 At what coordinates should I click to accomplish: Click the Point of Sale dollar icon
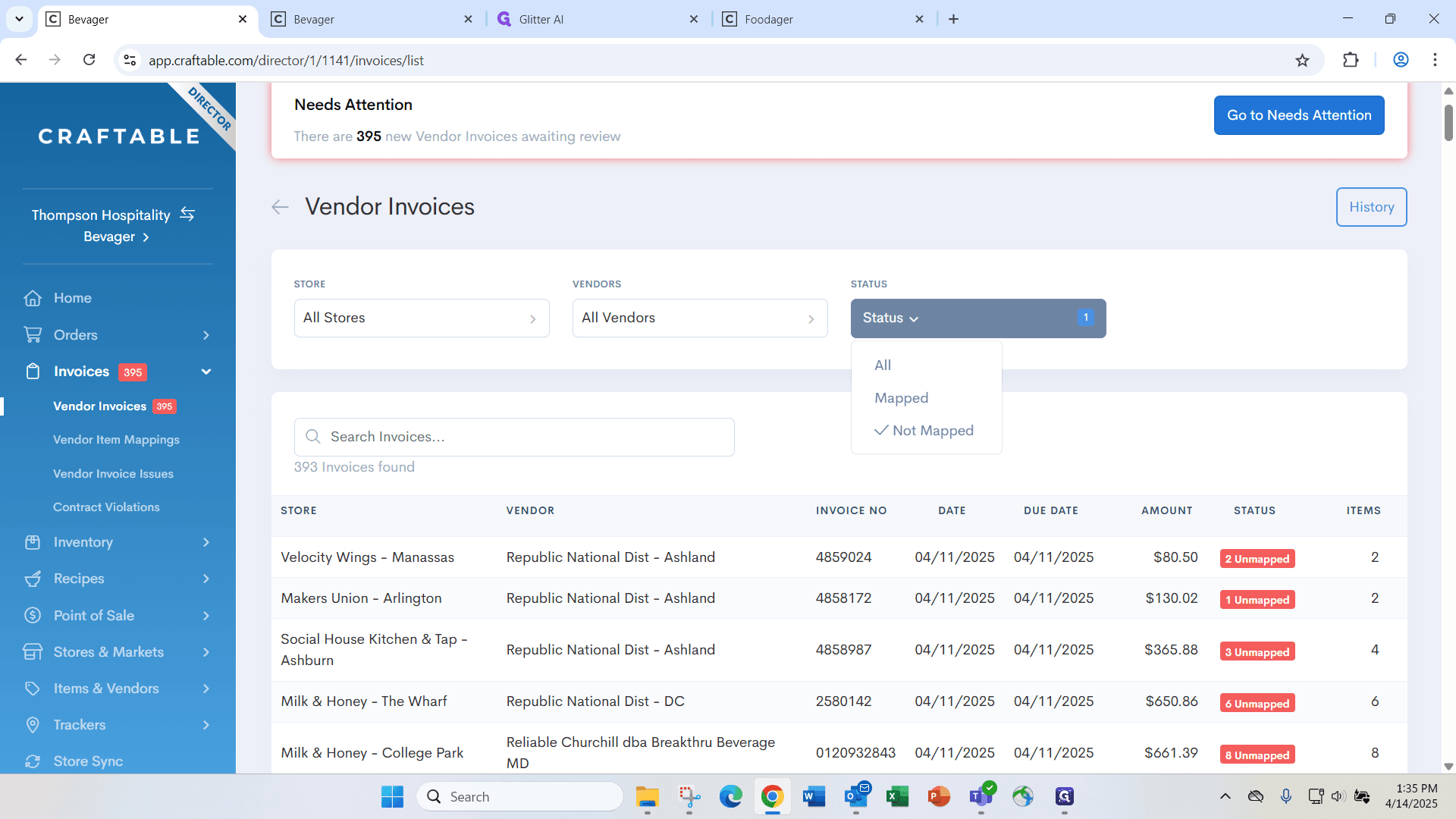click(x=33, y=615)
